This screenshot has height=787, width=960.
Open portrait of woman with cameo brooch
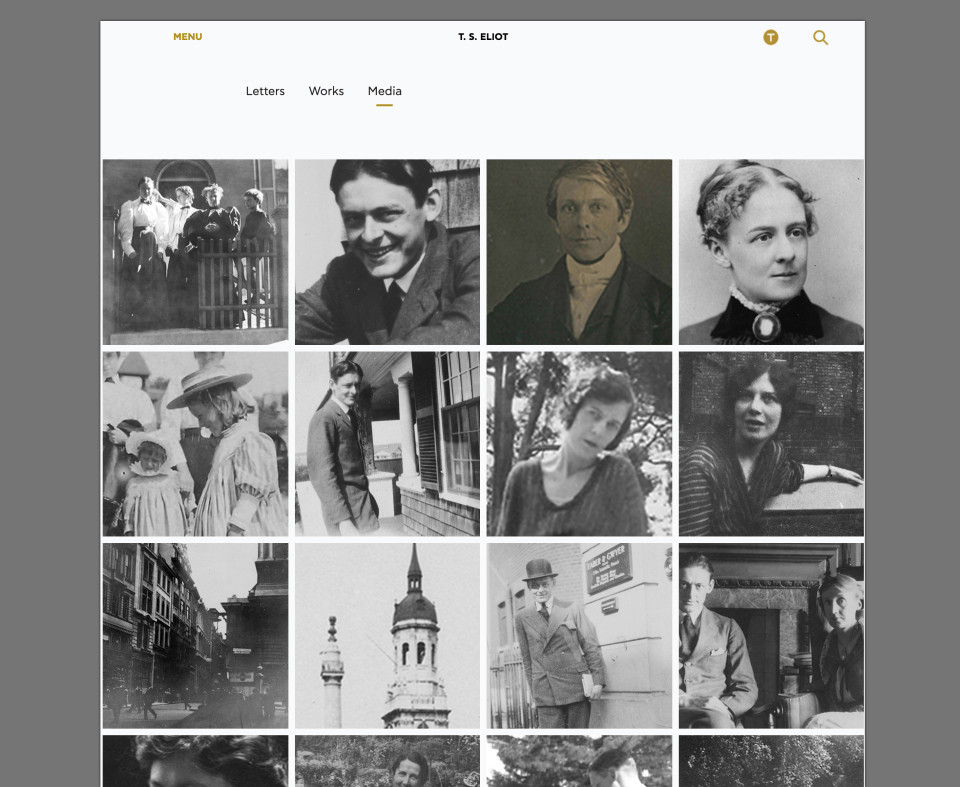(x=771, y=252)
